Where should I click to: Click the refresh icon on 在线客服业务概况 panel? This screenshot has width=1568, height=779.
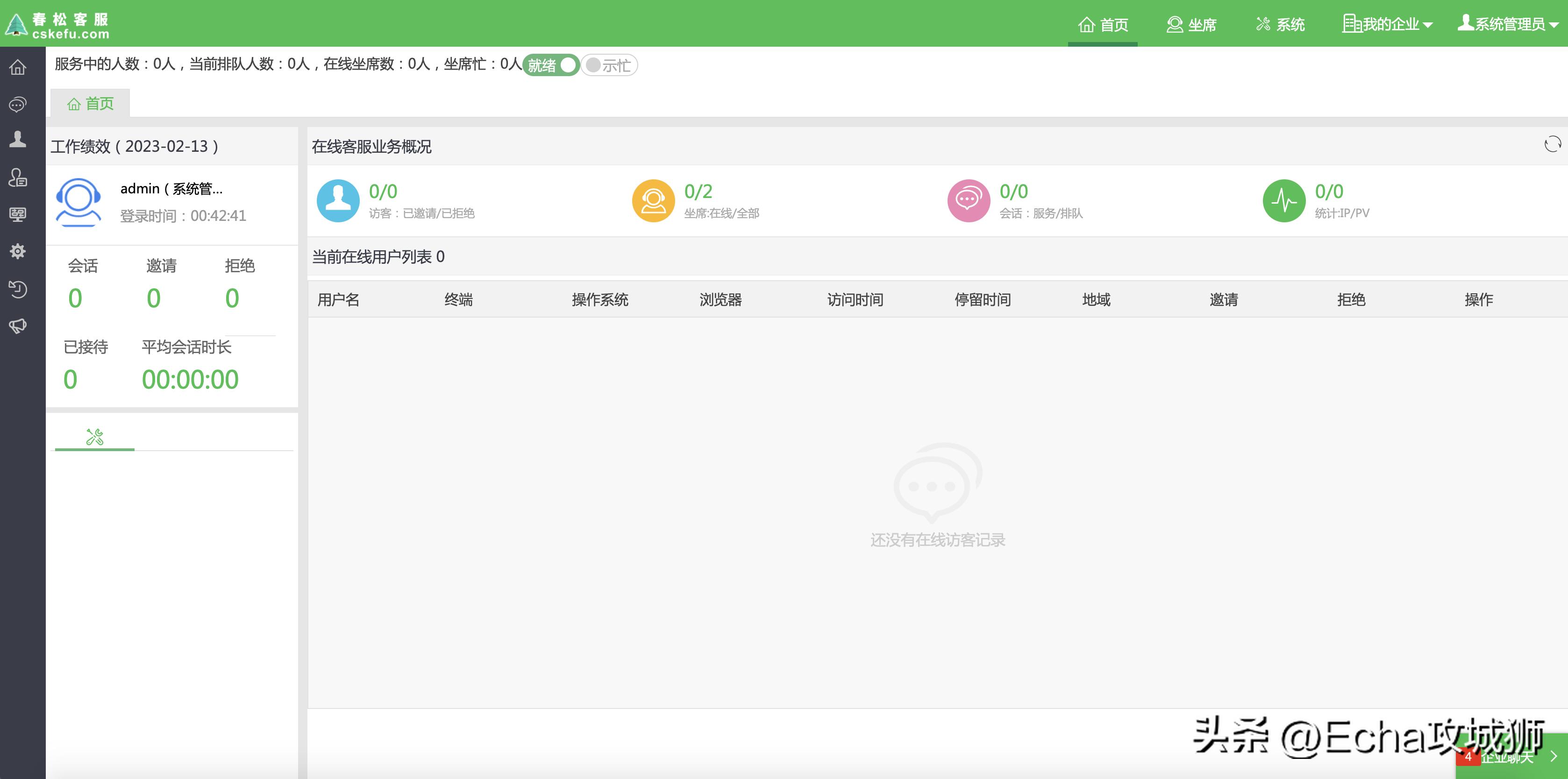(x=1553, y=144)
